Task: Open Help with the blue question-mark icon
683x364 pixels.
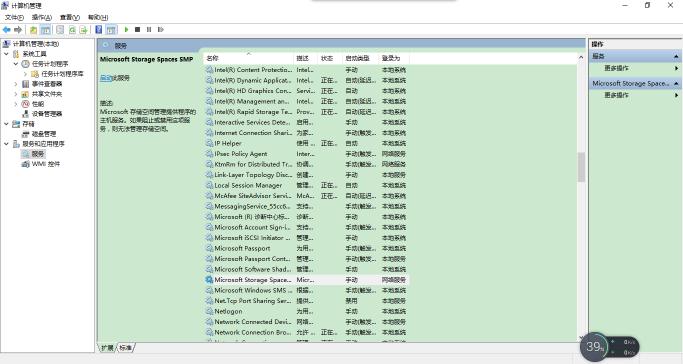Action: point(99,30)
